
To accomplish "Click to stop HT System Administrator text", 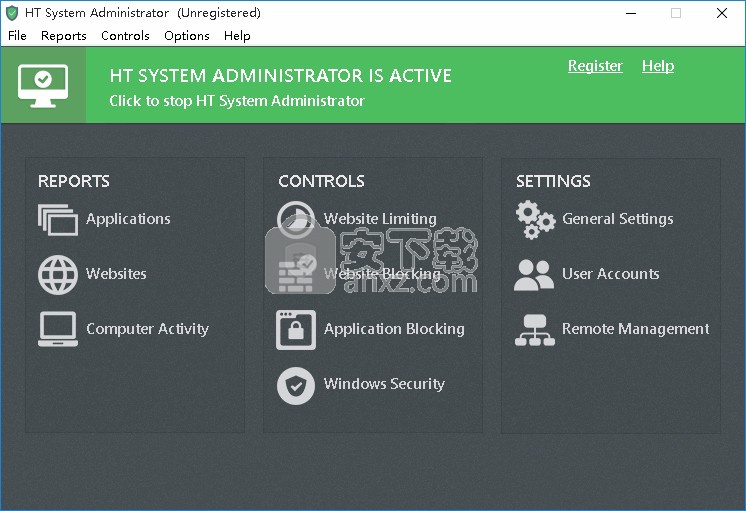I will tap(237, 101).
